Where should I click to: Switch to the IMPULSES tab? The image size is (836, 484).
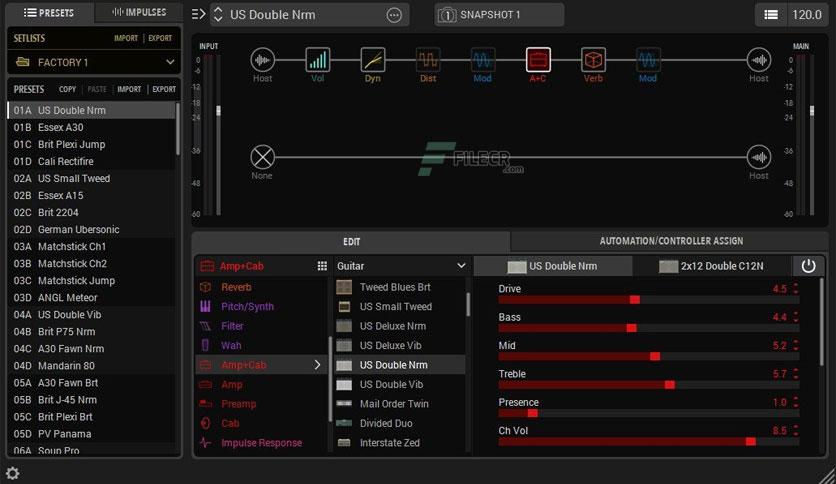(x=139, y=12)
